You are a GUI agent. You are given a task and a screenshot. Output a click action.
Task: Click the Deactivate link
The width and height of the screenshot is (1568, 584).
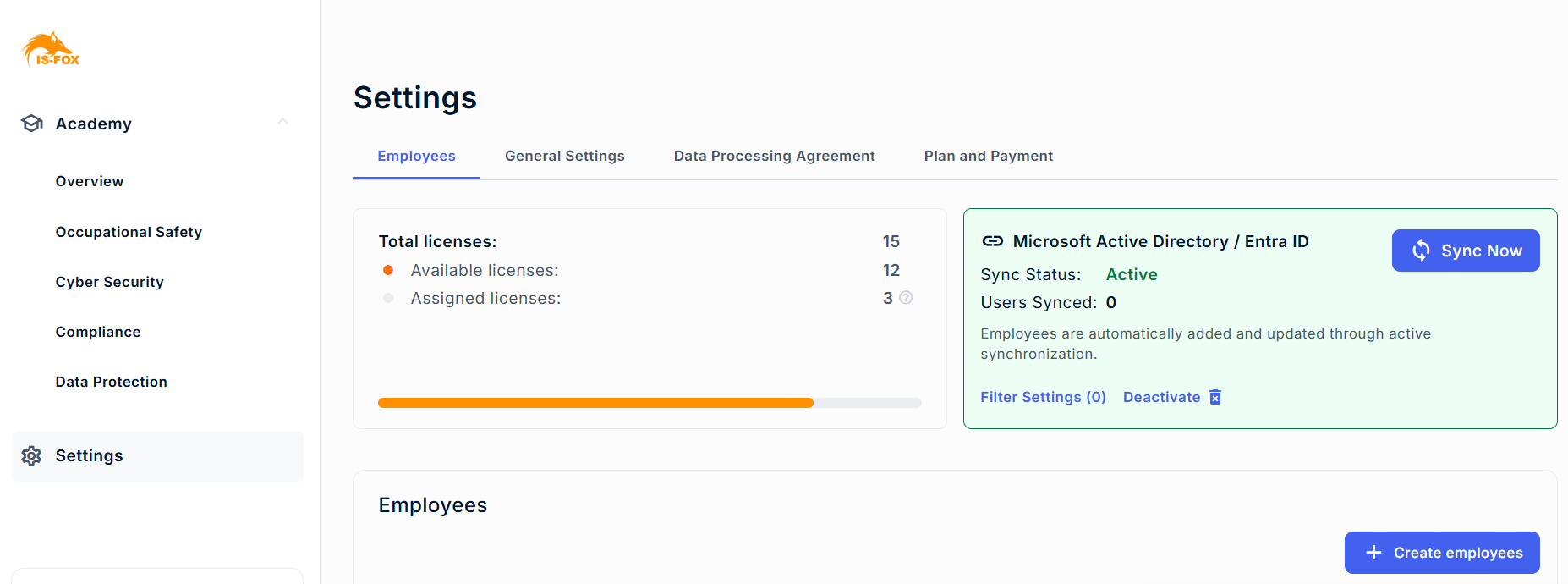[1161, 397]
